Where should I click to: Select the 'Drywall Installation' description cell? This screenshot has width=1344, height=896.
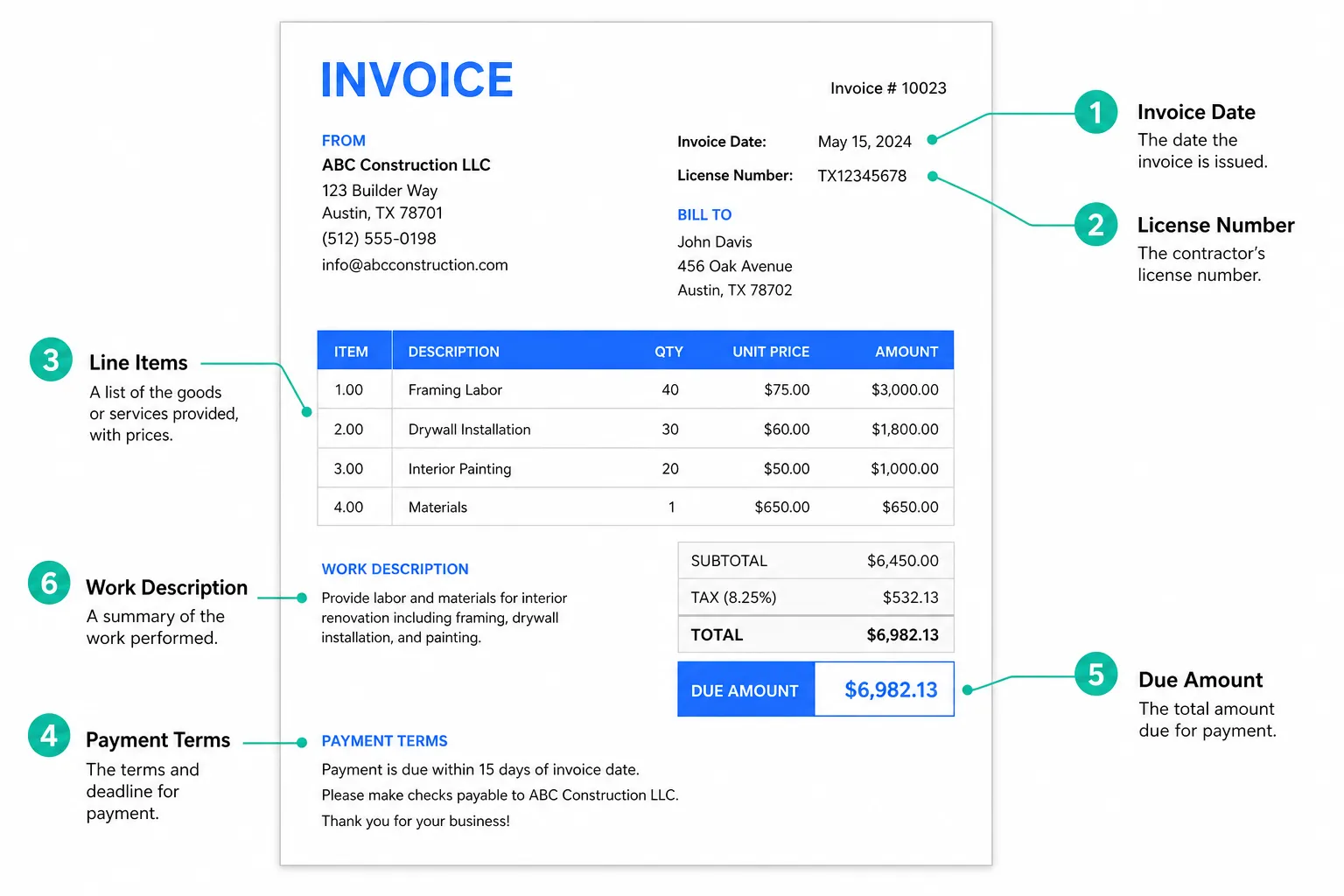[x=469, y=430]
